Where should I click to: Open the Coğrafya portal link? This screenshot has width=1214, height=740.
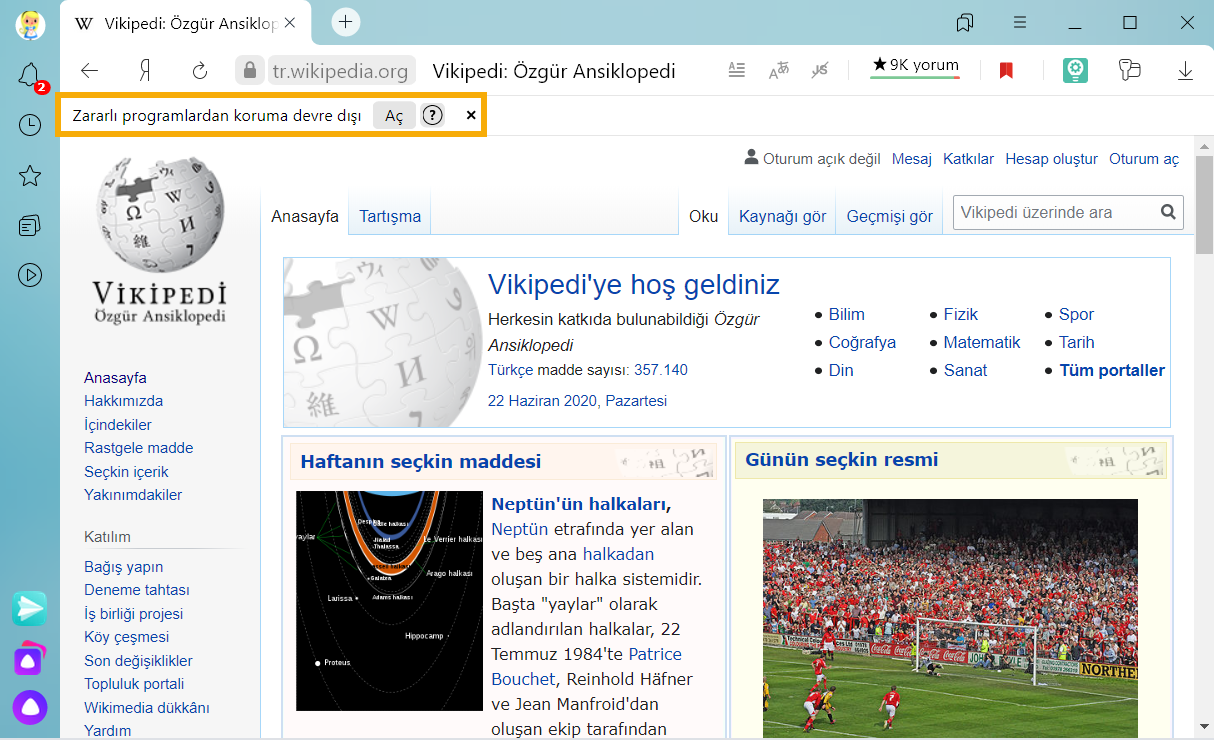(x=862, y=342)
